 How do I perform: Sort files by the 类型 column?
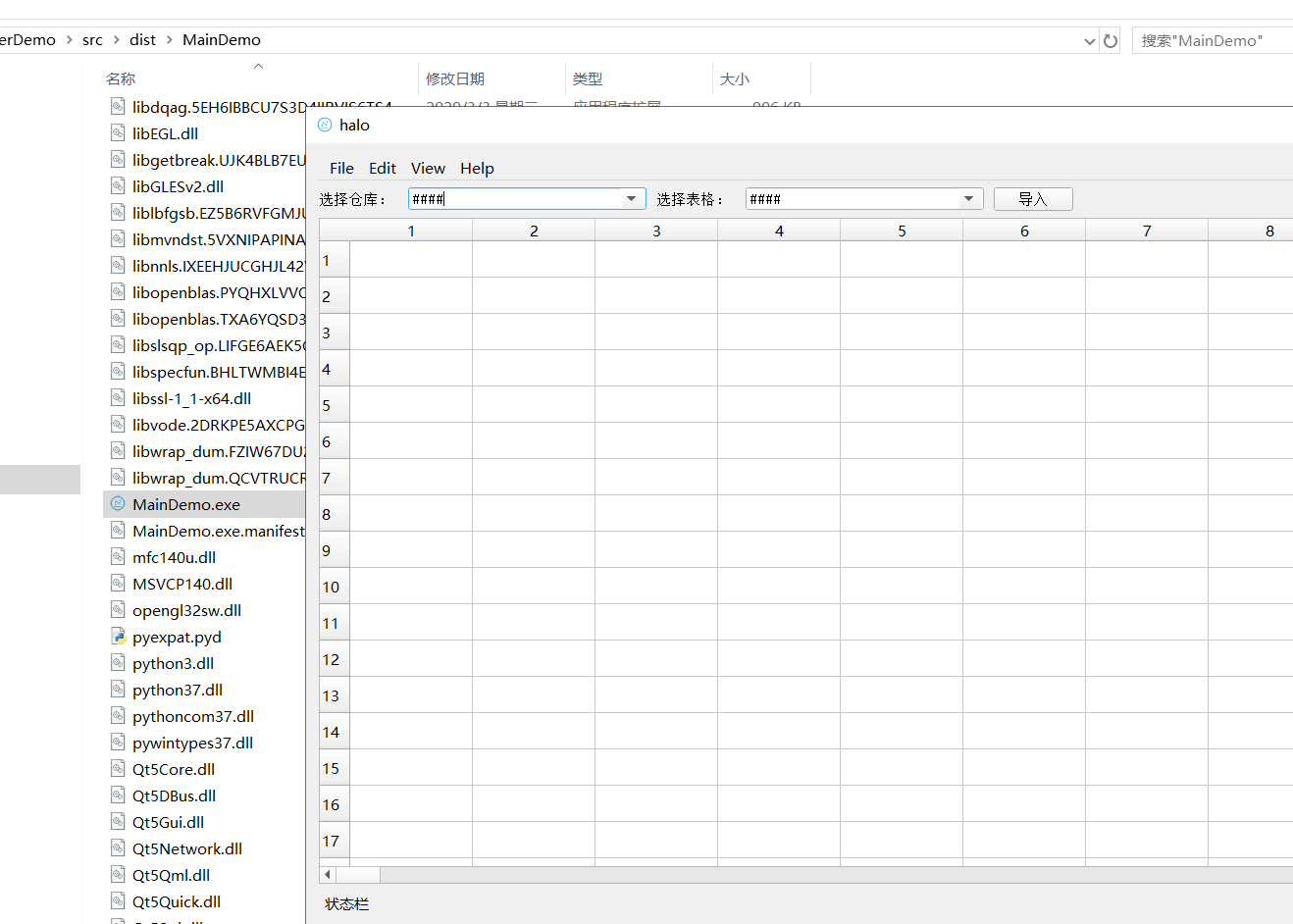pos(588,79)
